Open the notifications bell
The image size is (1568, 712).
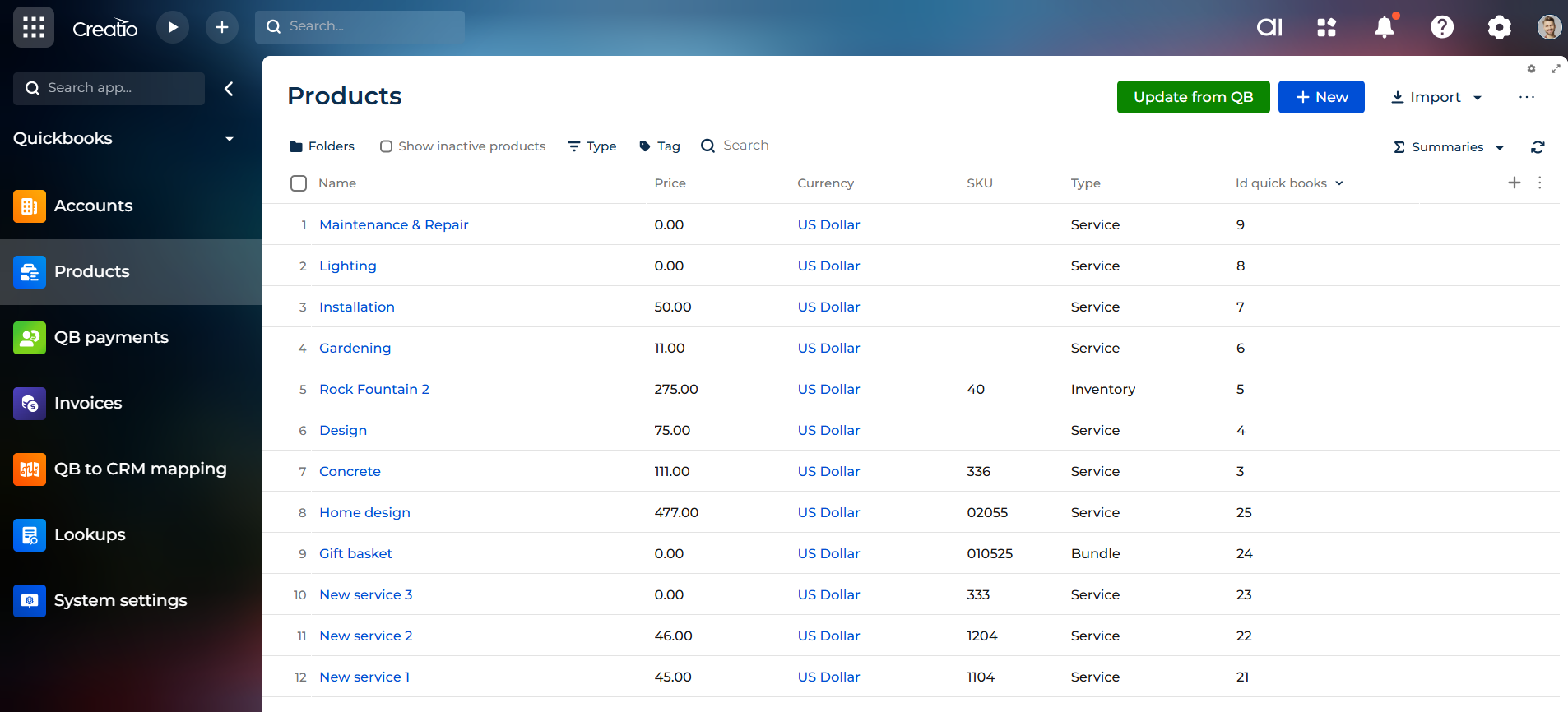(x=1385, y=27)
